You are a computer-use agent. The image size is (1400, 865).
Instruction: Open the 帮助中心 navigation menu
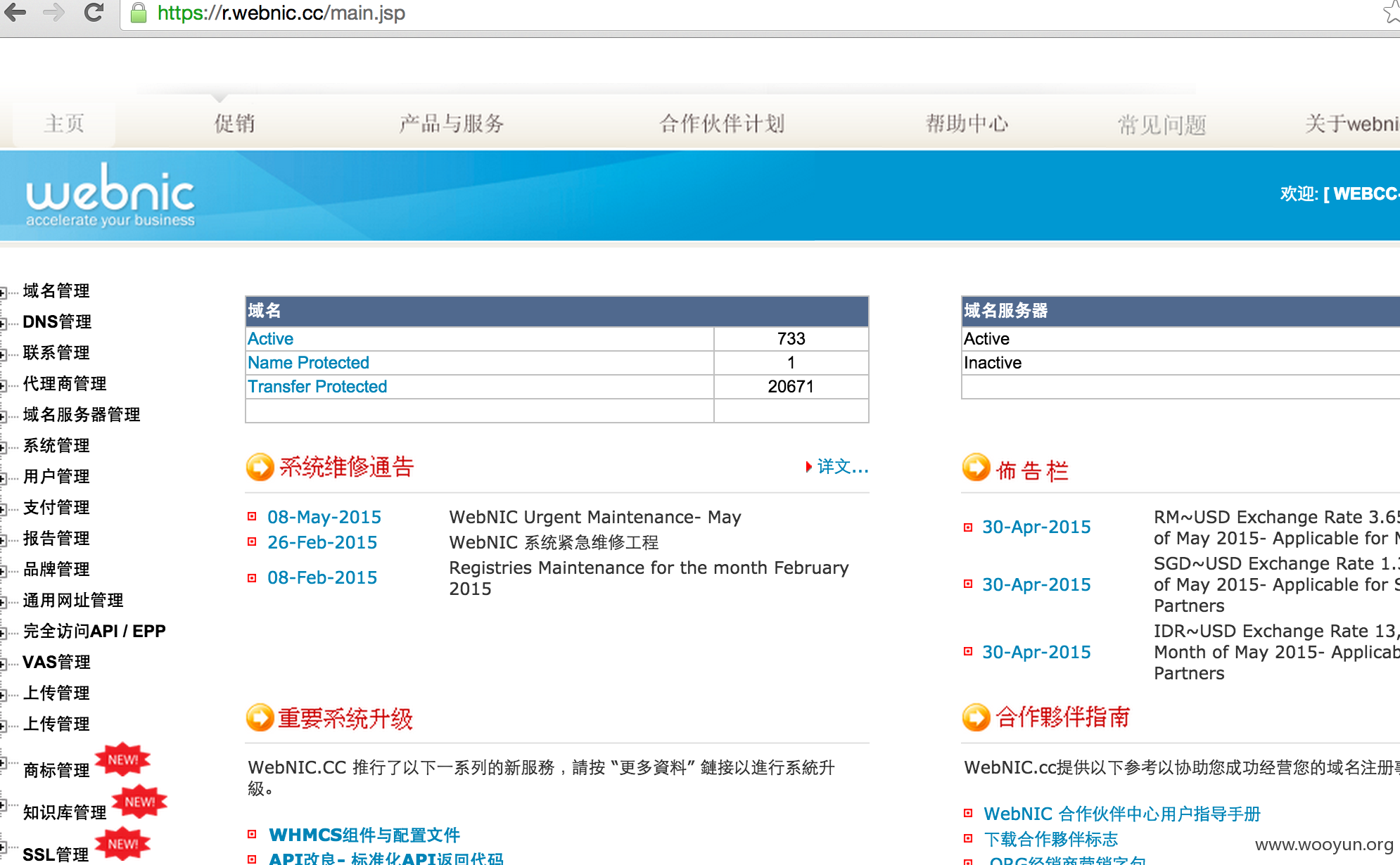[x=967, y=124]
